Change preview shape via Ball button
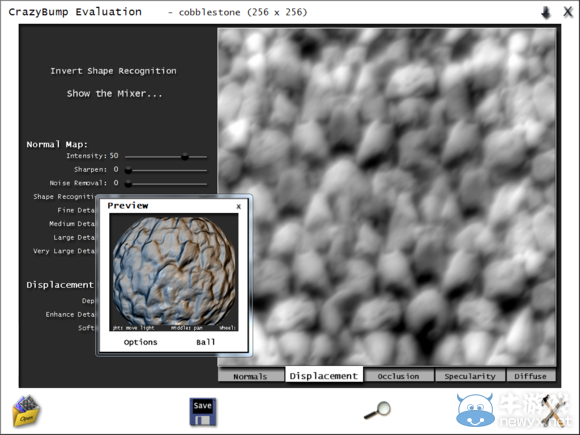580x435 pixels. click(206, 342)
